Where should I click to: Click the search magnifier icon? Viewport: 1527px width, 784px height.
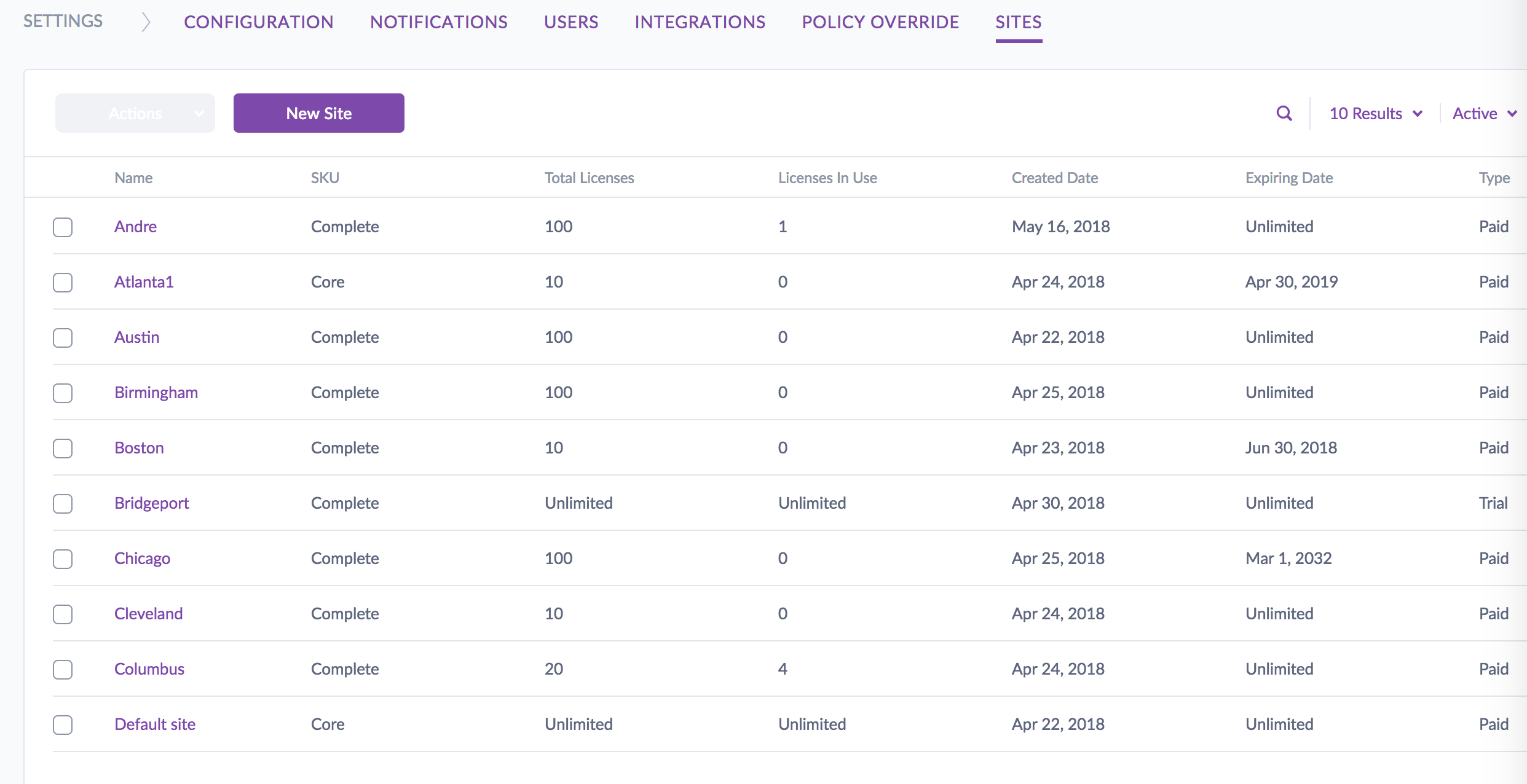pos(1284,114)
